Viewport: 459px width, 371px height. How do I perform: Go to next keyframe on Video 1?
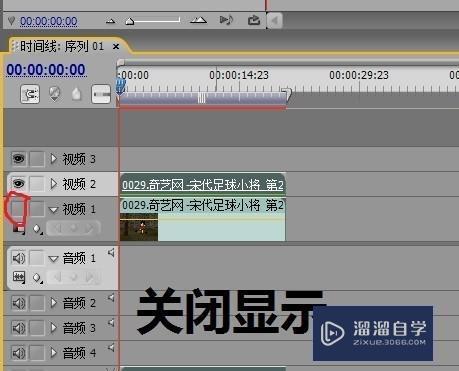tap(89, 228)
